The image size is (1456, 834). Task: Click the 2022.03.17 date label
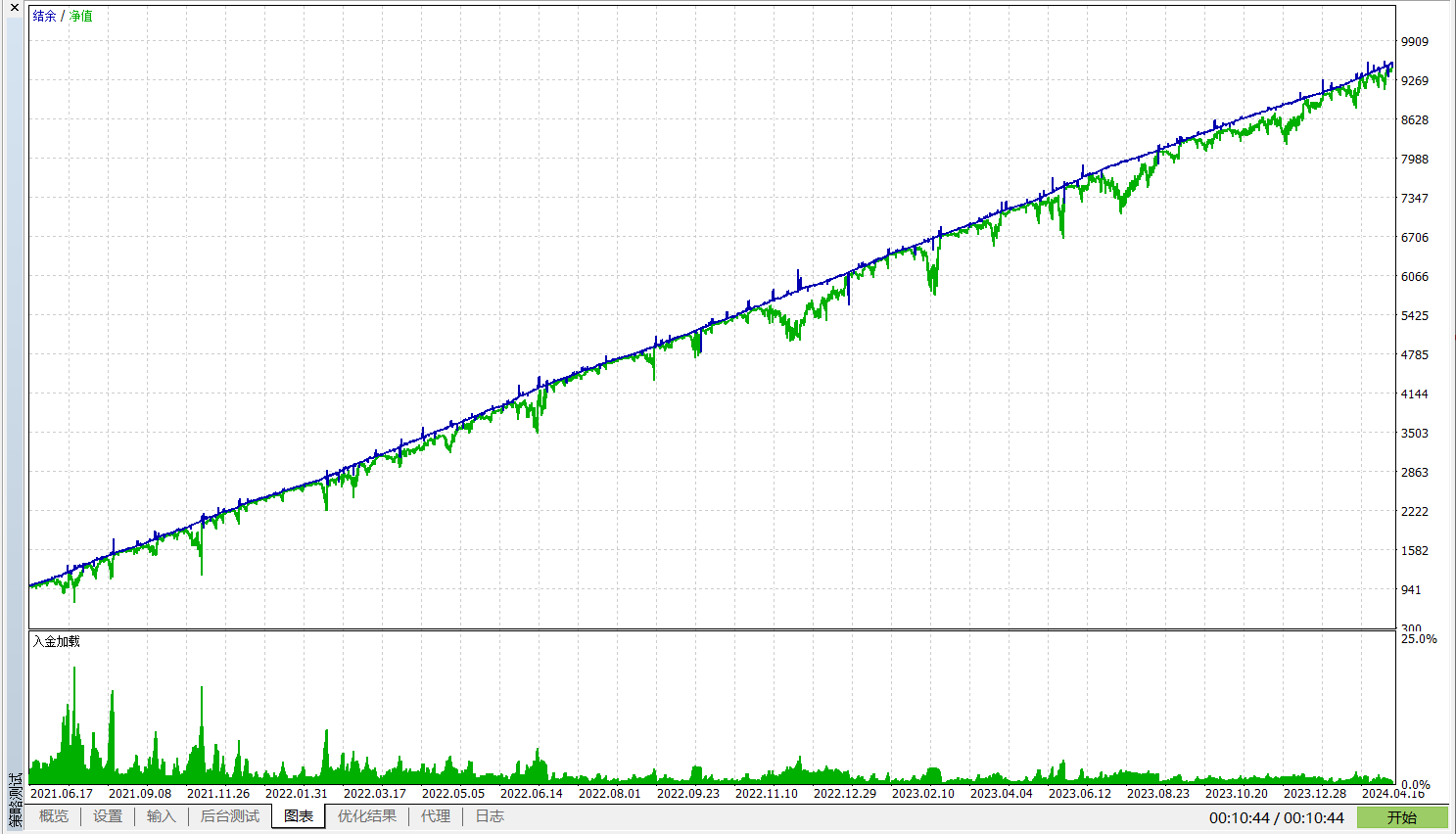pyautogui.click(x=375, y=794)
